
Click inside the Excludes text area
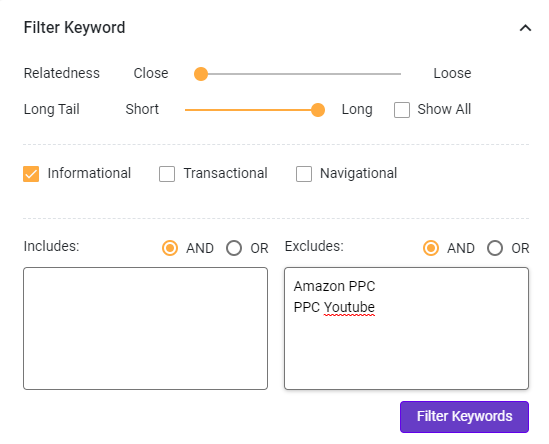[406, 328]
